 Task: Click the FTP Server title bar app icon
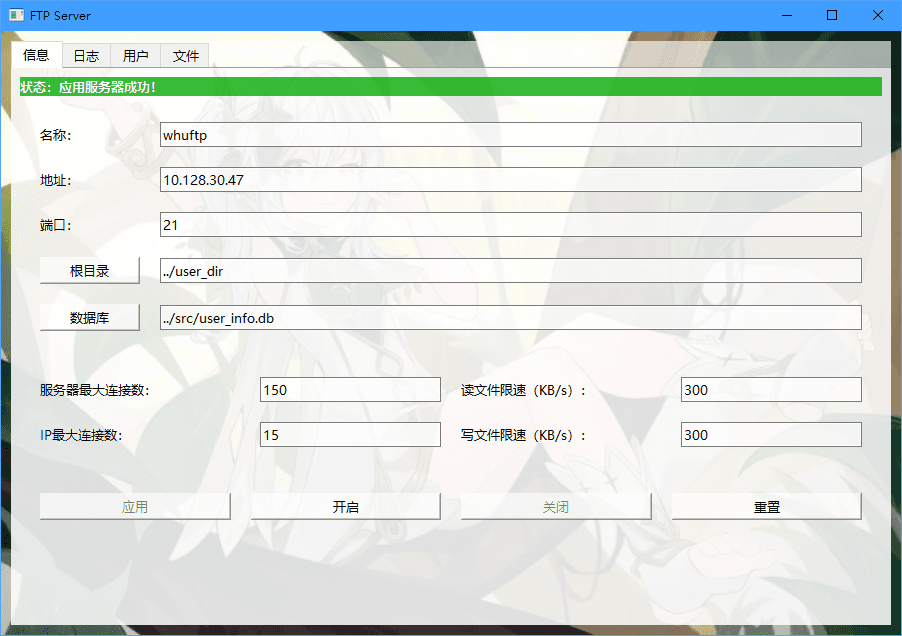click(x=17, y=15)
